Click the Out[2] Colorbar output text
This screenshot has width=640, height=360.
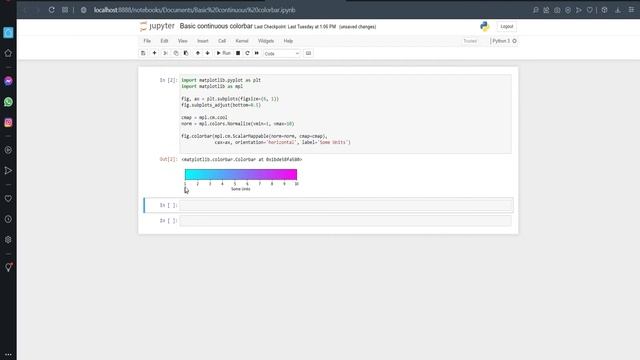point(242,159)
